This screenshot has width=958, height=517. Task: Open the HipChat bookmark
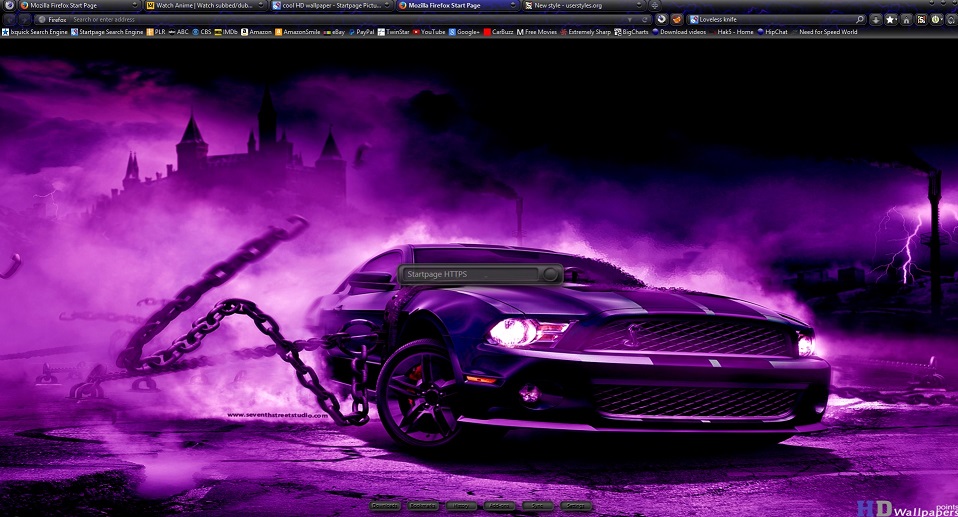click(772, 32)
